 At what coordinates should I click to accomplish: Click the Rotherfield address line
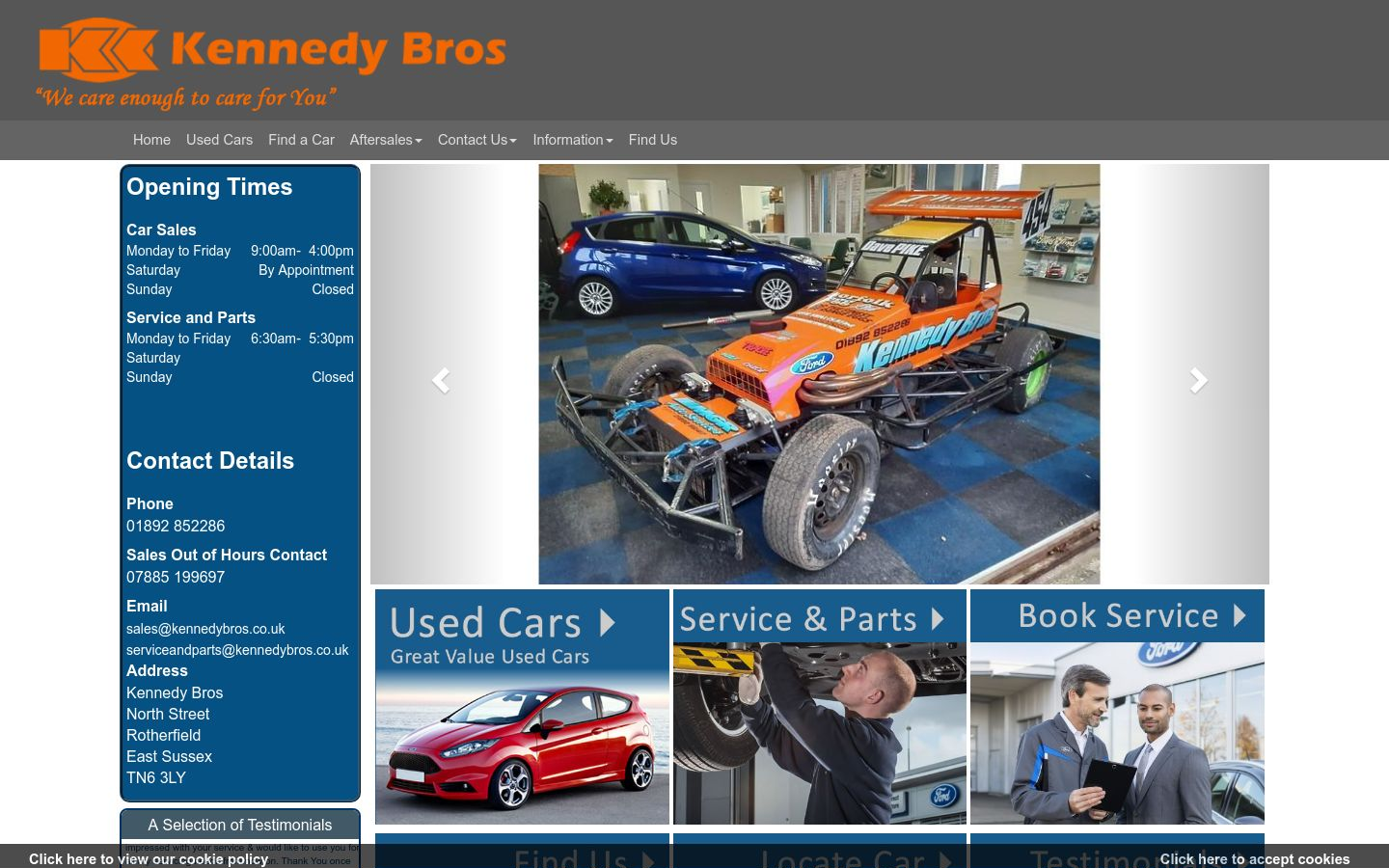[x=164, y=735]
